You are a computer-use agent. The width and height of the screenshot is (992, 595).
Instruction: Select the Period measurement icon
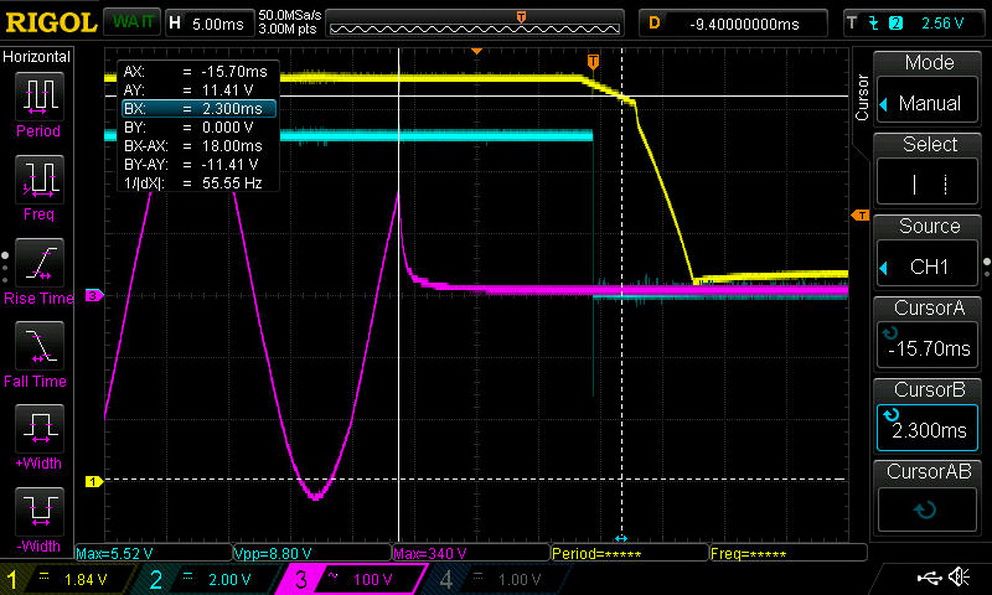[39, 96]
